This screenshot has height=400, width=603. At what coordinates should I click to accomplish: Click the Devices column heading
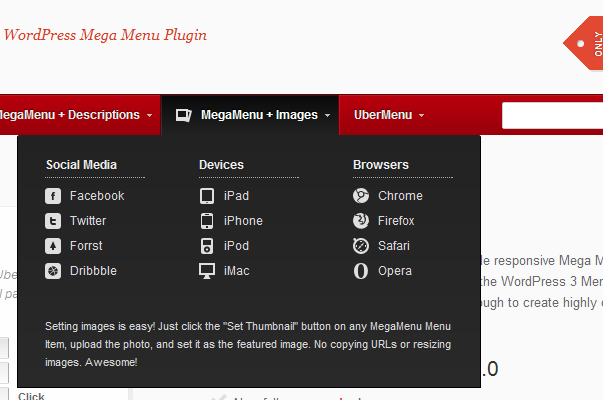(222, 165)
